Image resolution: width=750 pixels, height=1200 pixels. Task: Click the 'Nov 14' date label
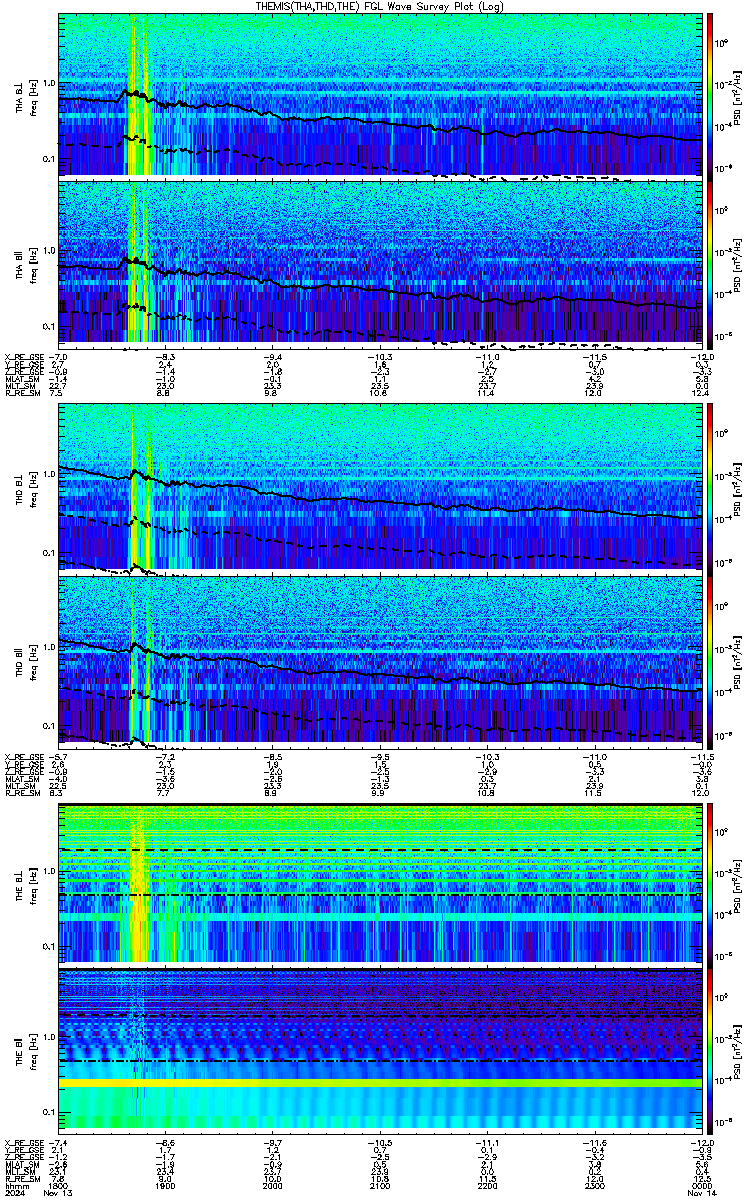point(703,1194)
